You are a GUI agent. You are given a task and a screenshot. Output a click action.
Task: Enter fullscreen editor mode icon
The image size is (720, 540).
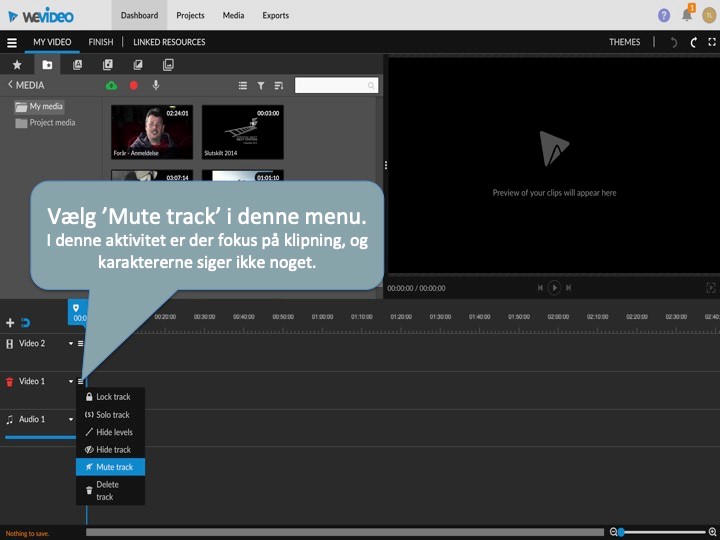click(712, 42)
